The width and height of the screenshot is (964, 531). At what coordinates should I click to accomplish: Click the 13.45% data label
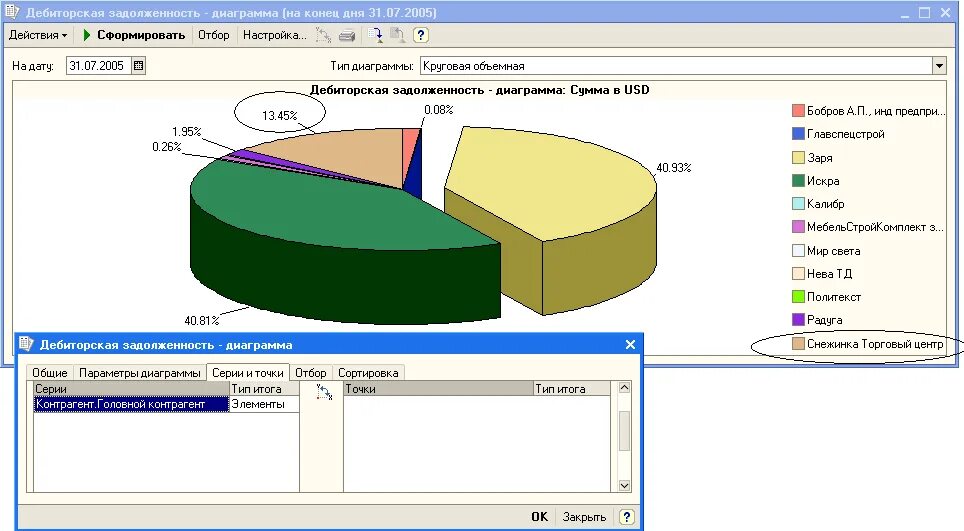pos(280,116)
